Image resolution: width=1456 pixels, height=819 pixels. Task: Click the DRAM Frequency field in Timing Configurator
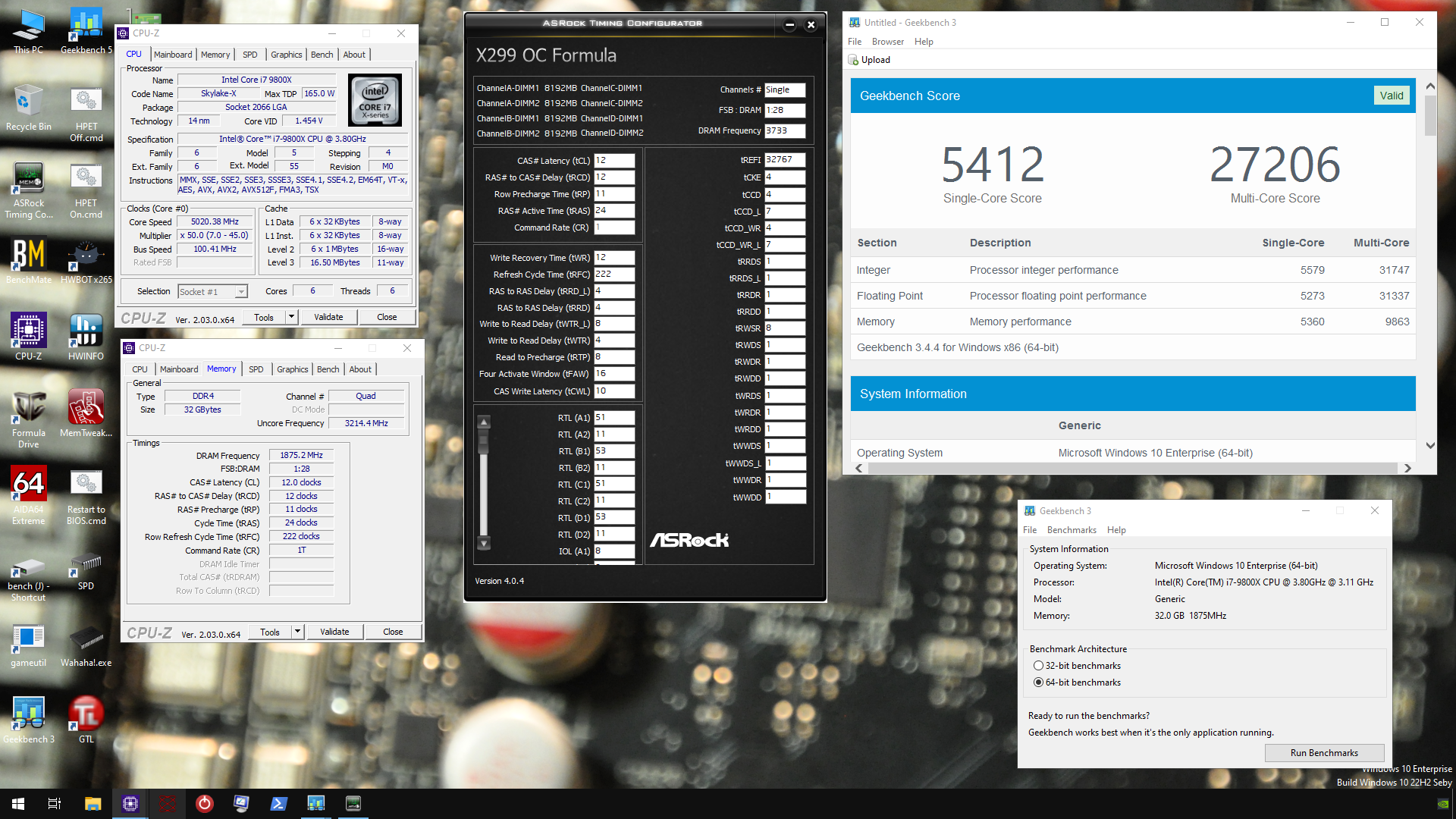(x=785, y=130)
